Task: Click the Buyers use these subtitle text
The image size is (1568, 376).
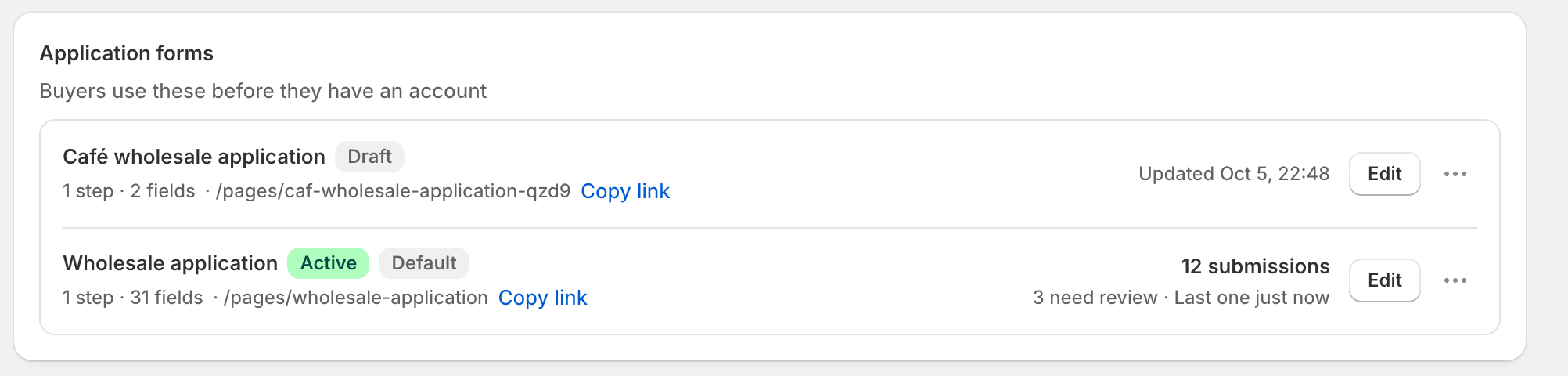Action: click(263, 91)
